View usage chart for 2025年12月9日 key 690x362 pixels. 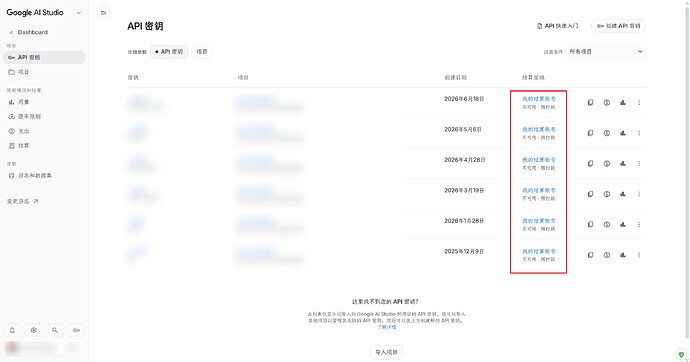point(623,255)
